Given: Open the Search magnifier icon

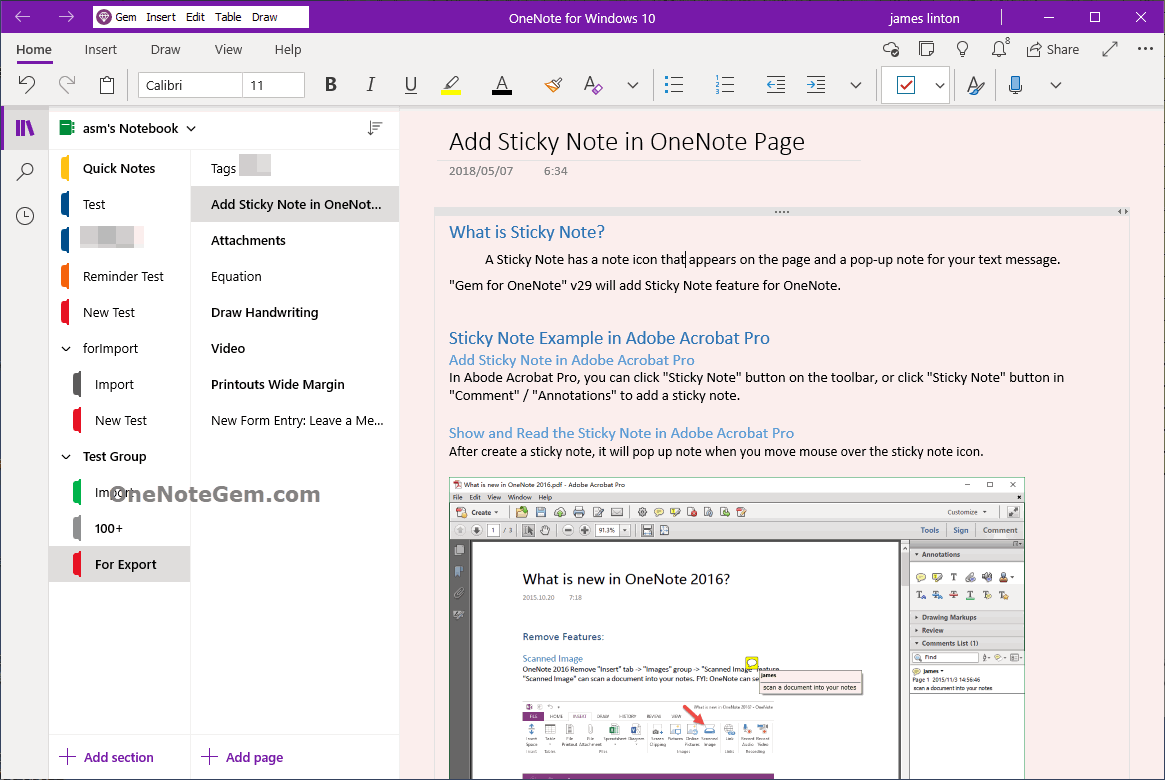Looking at the screenshot, I should [25, 172].
